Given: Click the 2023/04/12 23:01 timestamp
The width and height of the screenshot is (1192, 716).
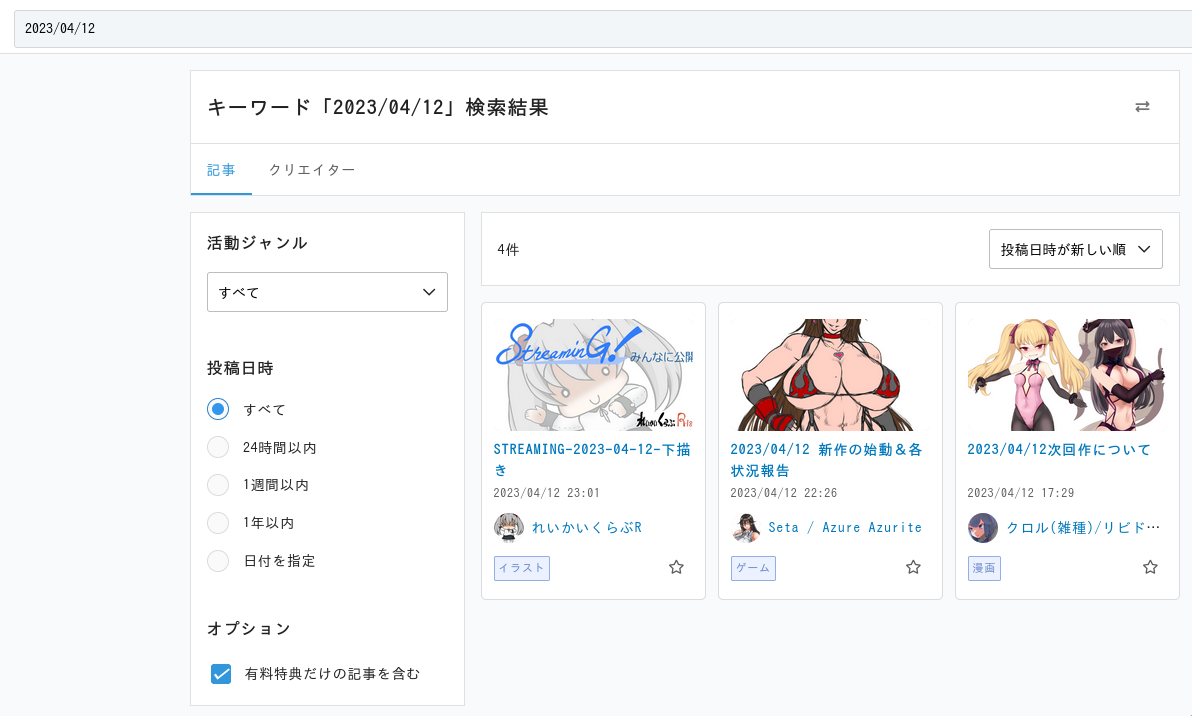Looking at the screenshot, I should 547,493.
